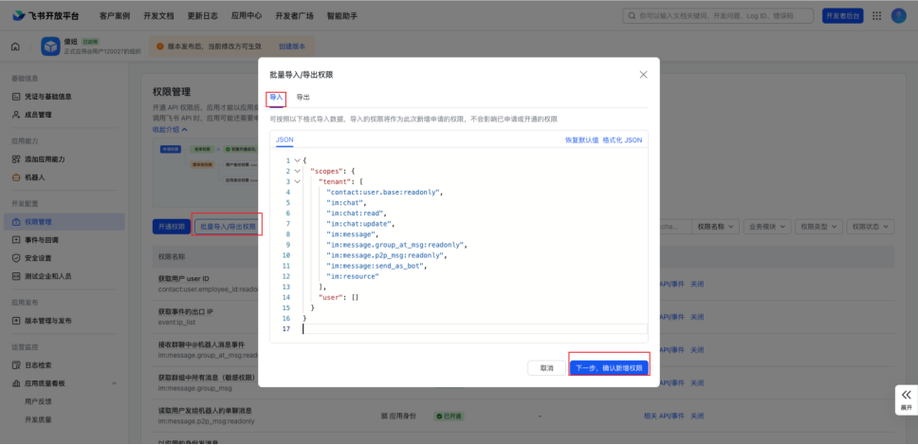Place cursor on editor line 17

tap(474, 329)
